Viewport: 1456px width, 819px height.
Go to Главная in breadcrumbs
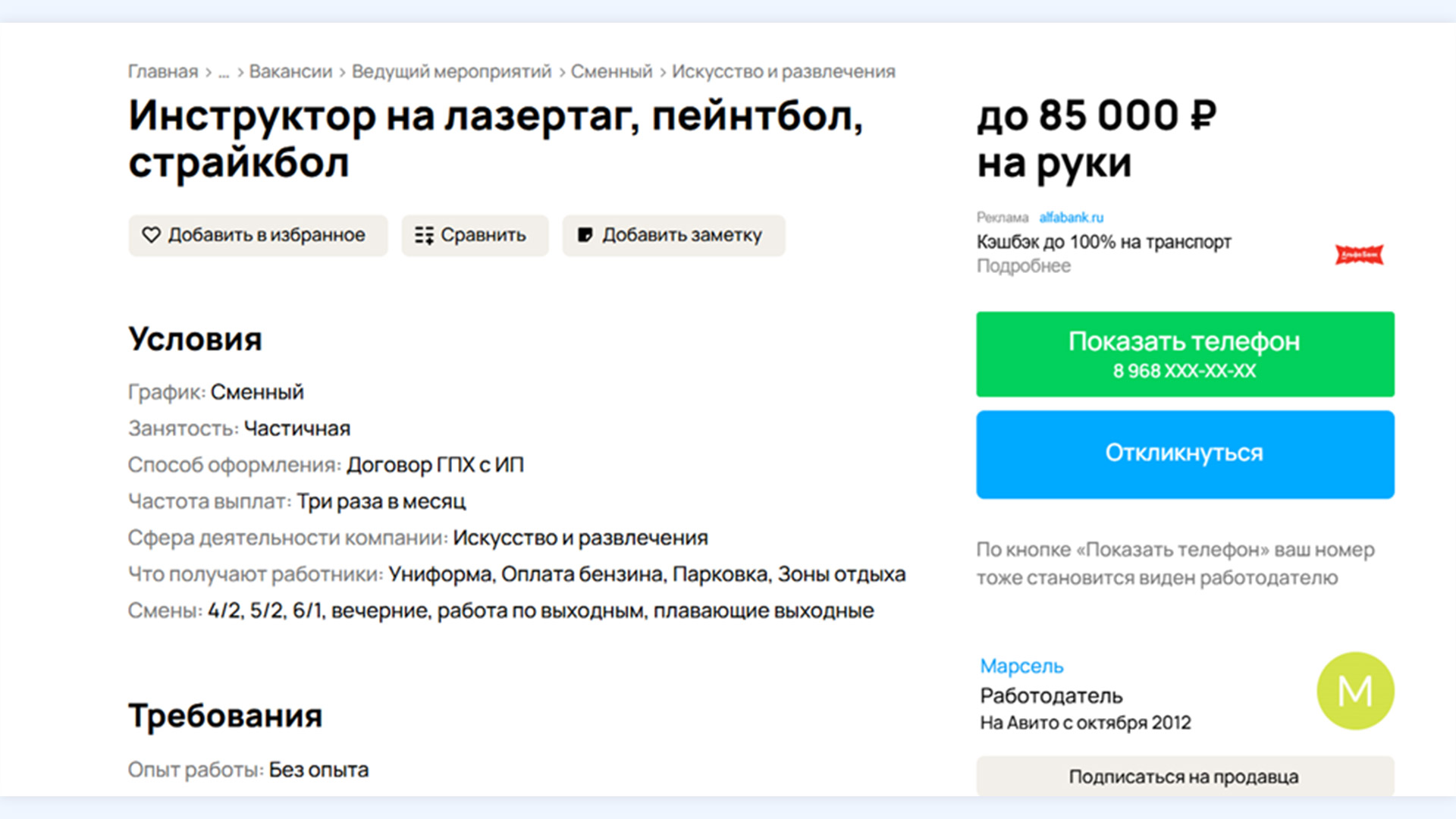(x=163, y=71)
